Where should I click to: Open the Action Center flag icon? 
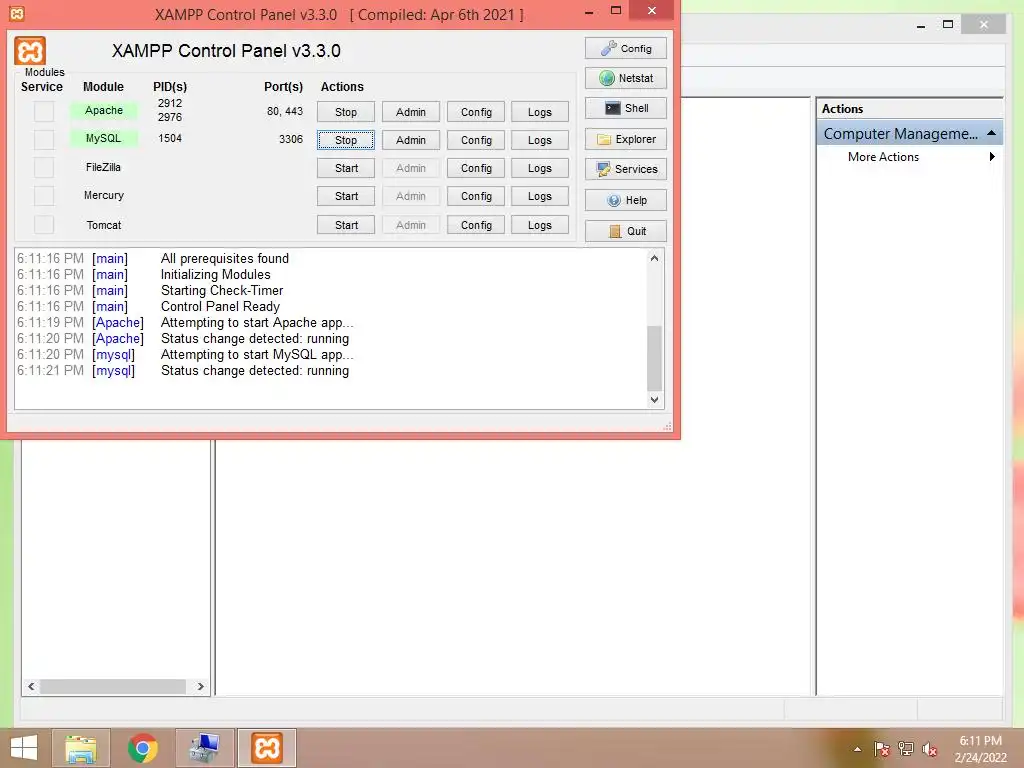click(x=881, y=749)
